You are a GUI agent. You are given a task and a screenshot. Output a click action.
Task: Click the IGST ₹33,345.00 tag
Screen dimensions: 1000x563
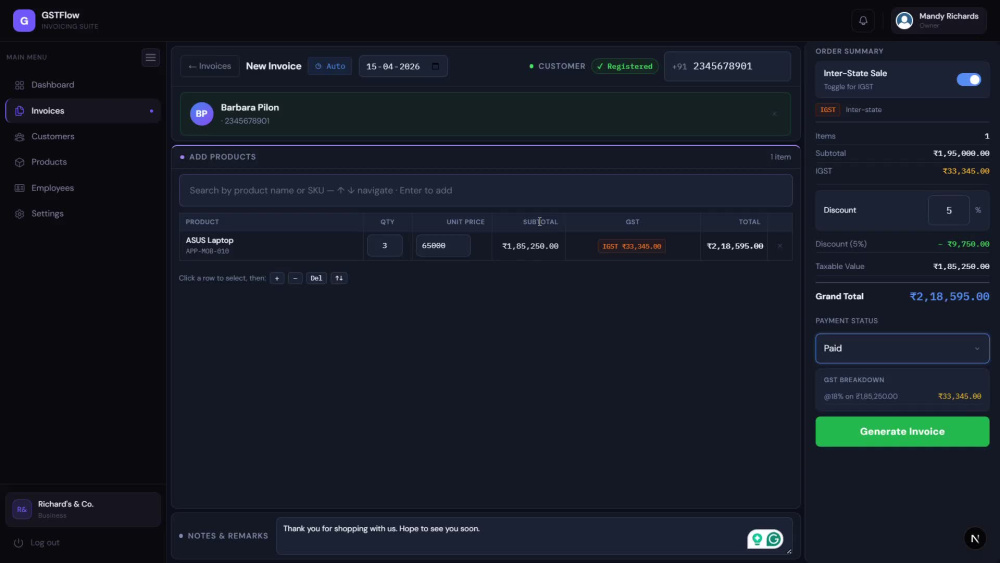point(631,246)
